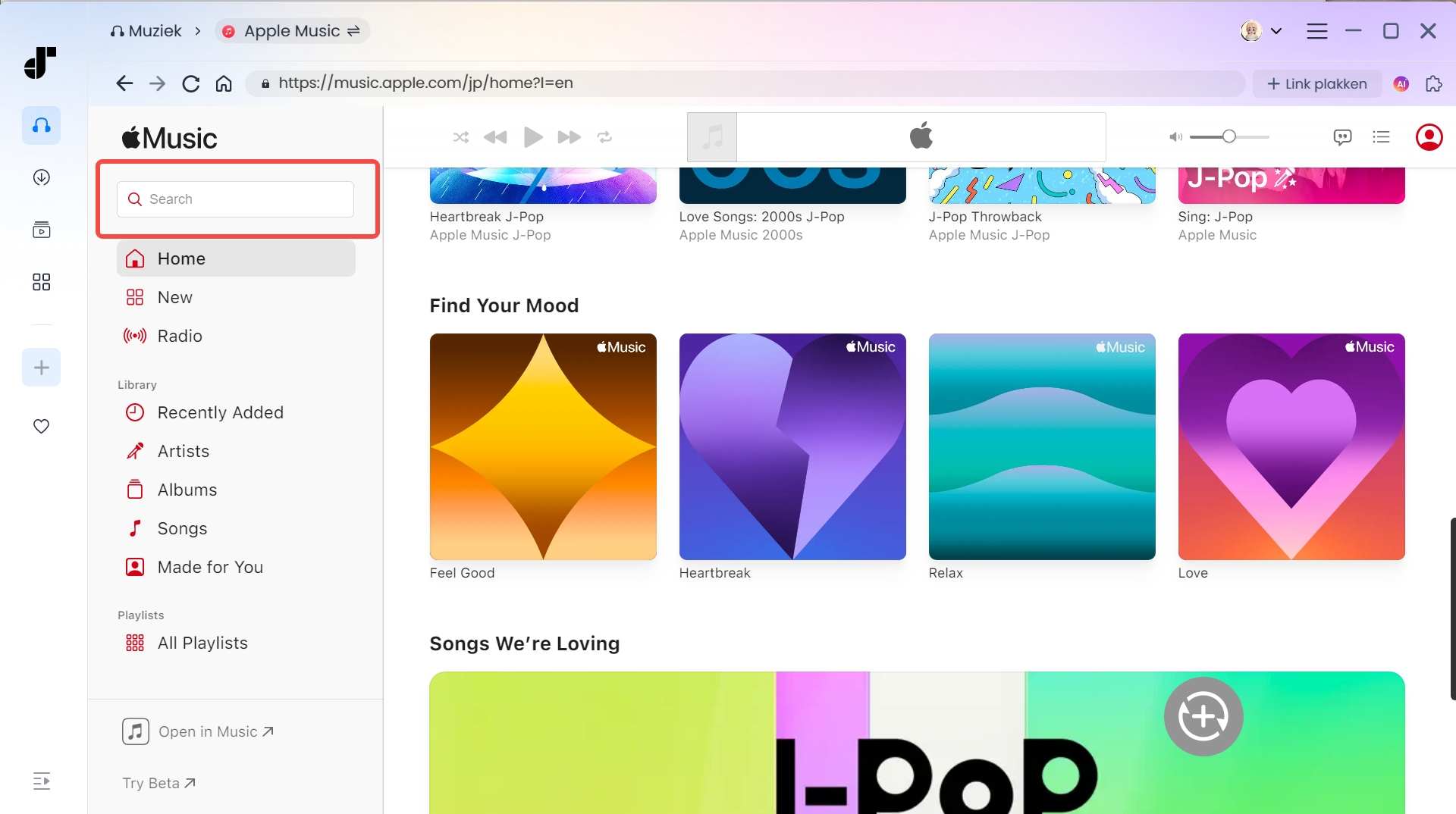Click the Muziek breadcrumb chevron
The height and width of the screenshot is (814, 1456).
click(x=197, y=31)
